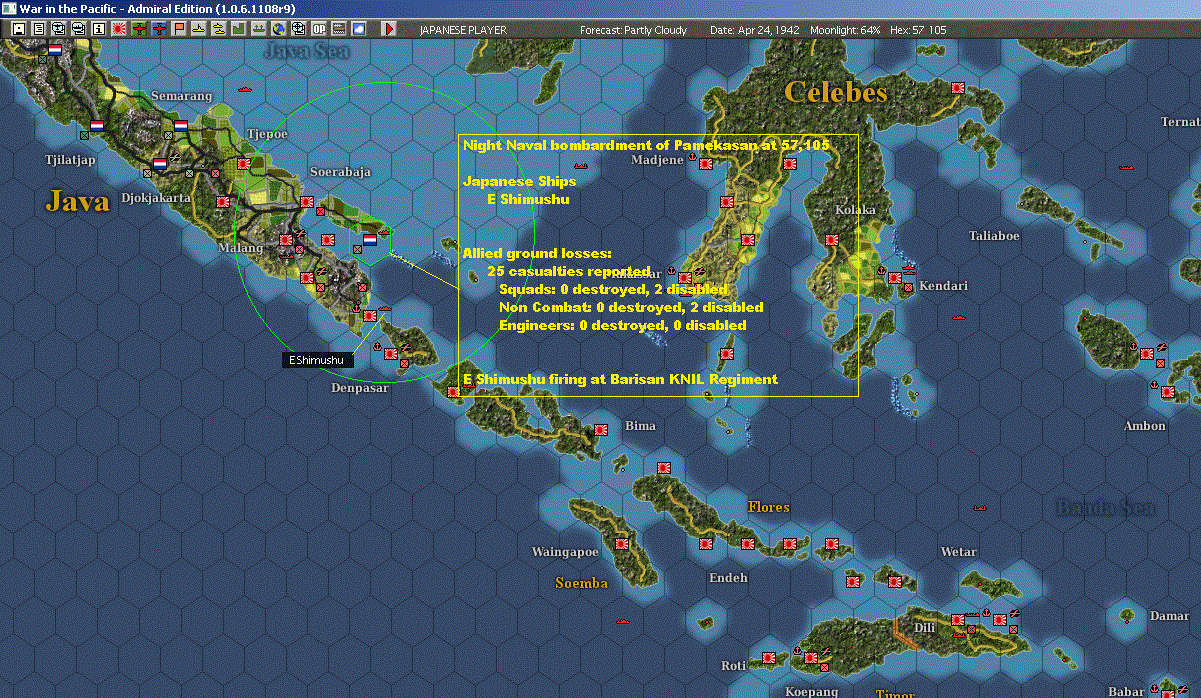Screen dimensions: 1201x698
Task: Select Japanese base icon near Waingapoe
Action: point(622,545)
